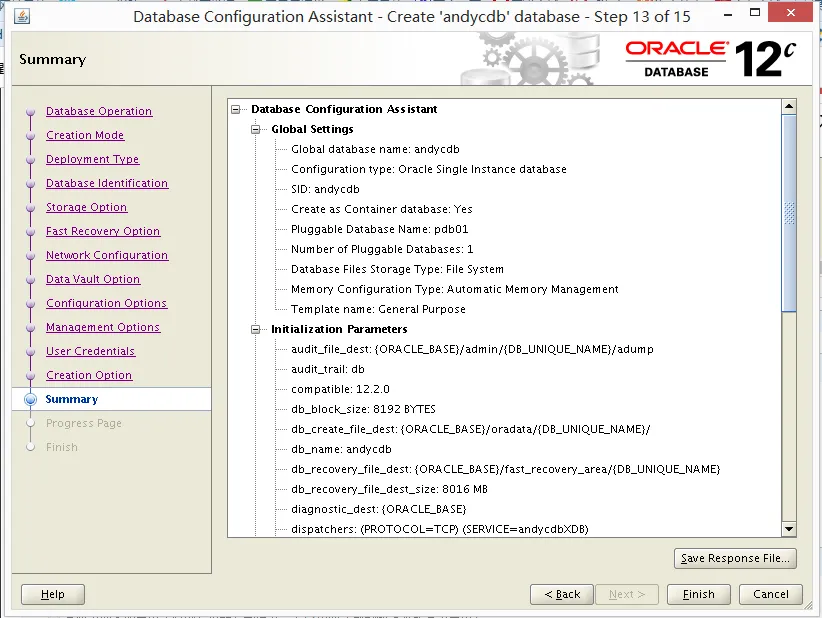The height and width of the screenshot is (618, 822).
Task: Return to the Creation Option step
Action: 89,375
